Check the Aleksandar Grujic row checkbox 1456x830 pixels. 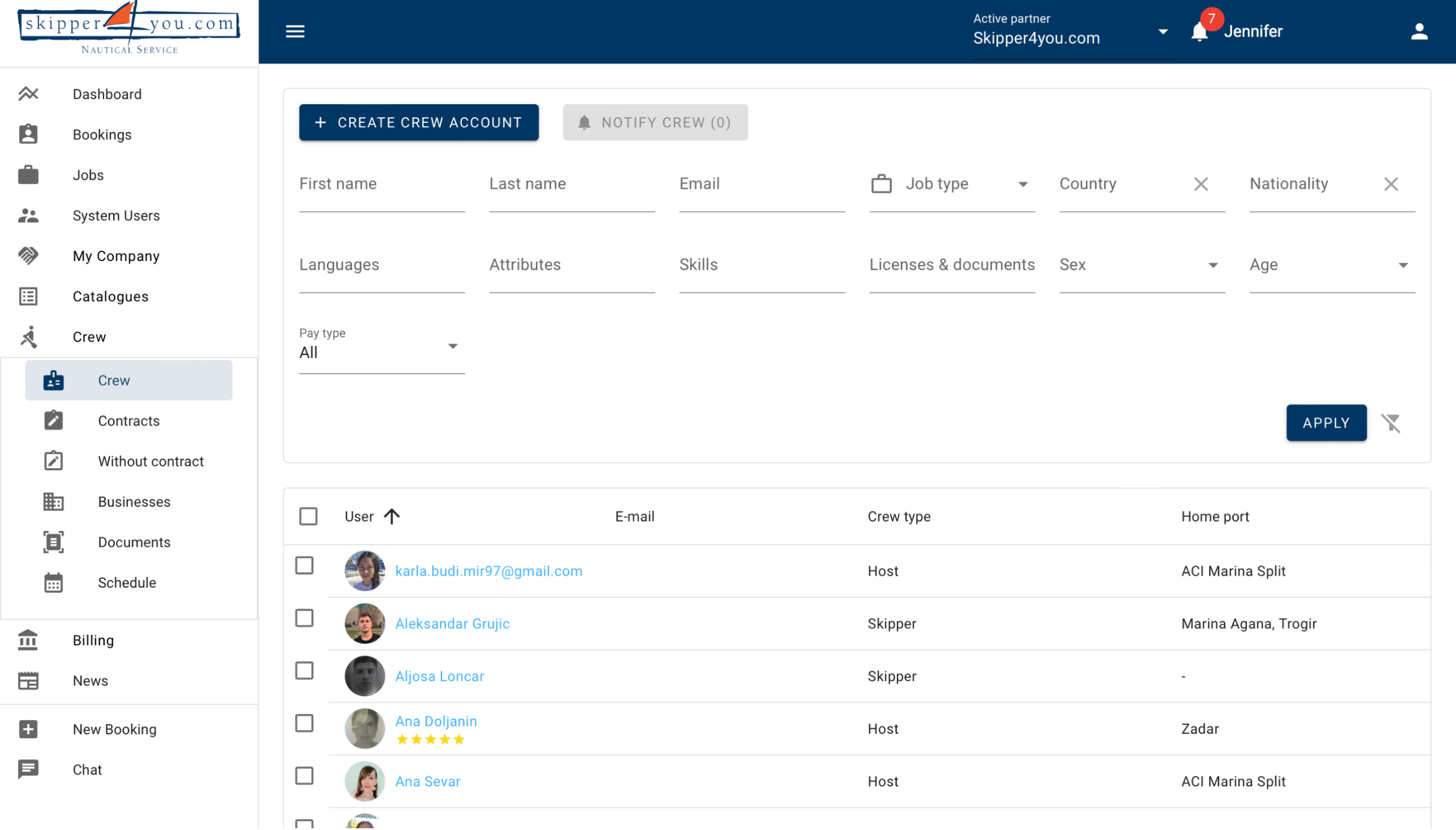coord(304,618)
